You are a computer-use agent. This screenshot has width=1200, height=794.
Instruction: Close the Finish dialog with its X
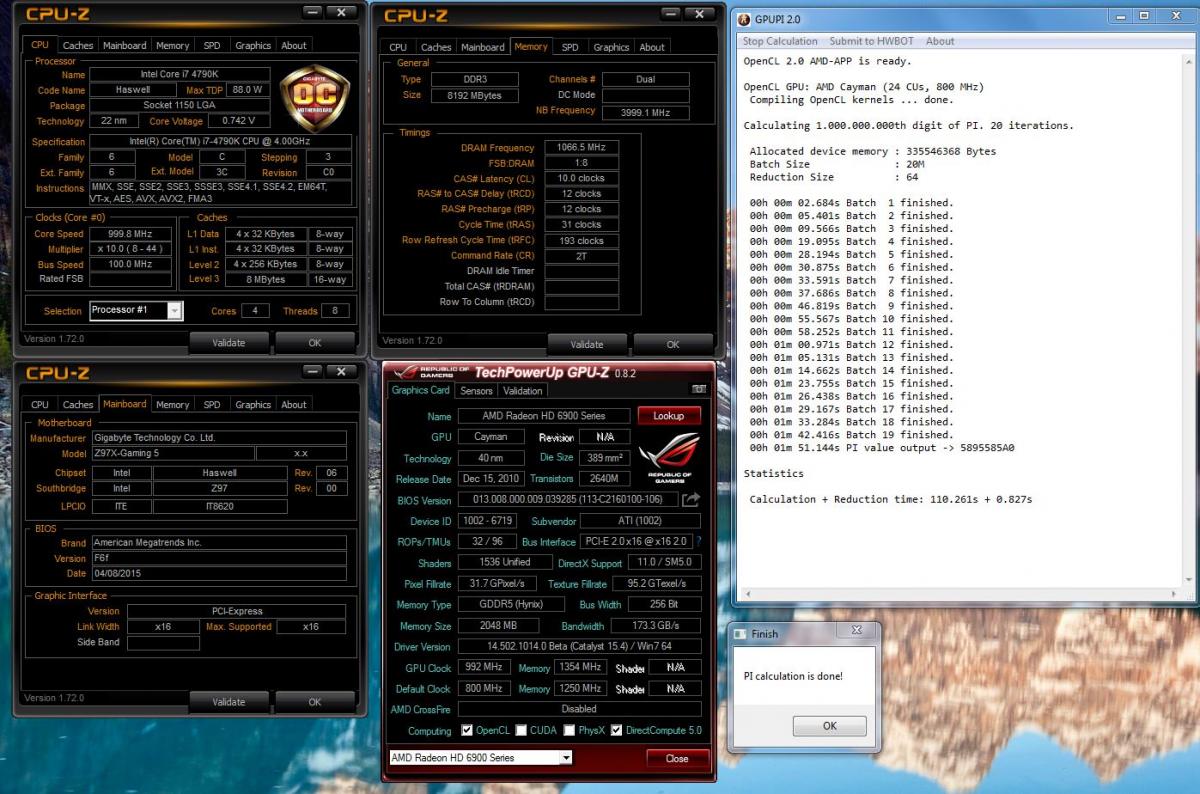click(x=856, y=631)
